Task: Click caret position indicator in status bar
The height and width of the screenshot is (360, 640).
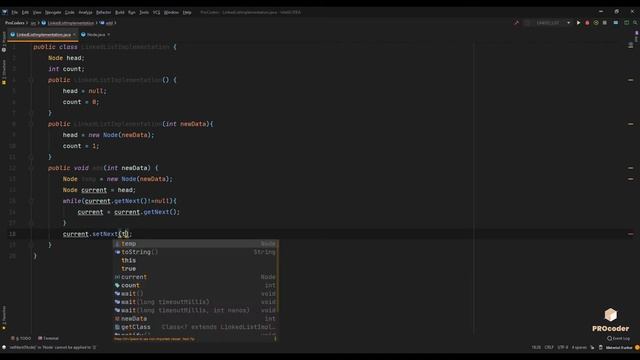Action: [x=536, y=348]
